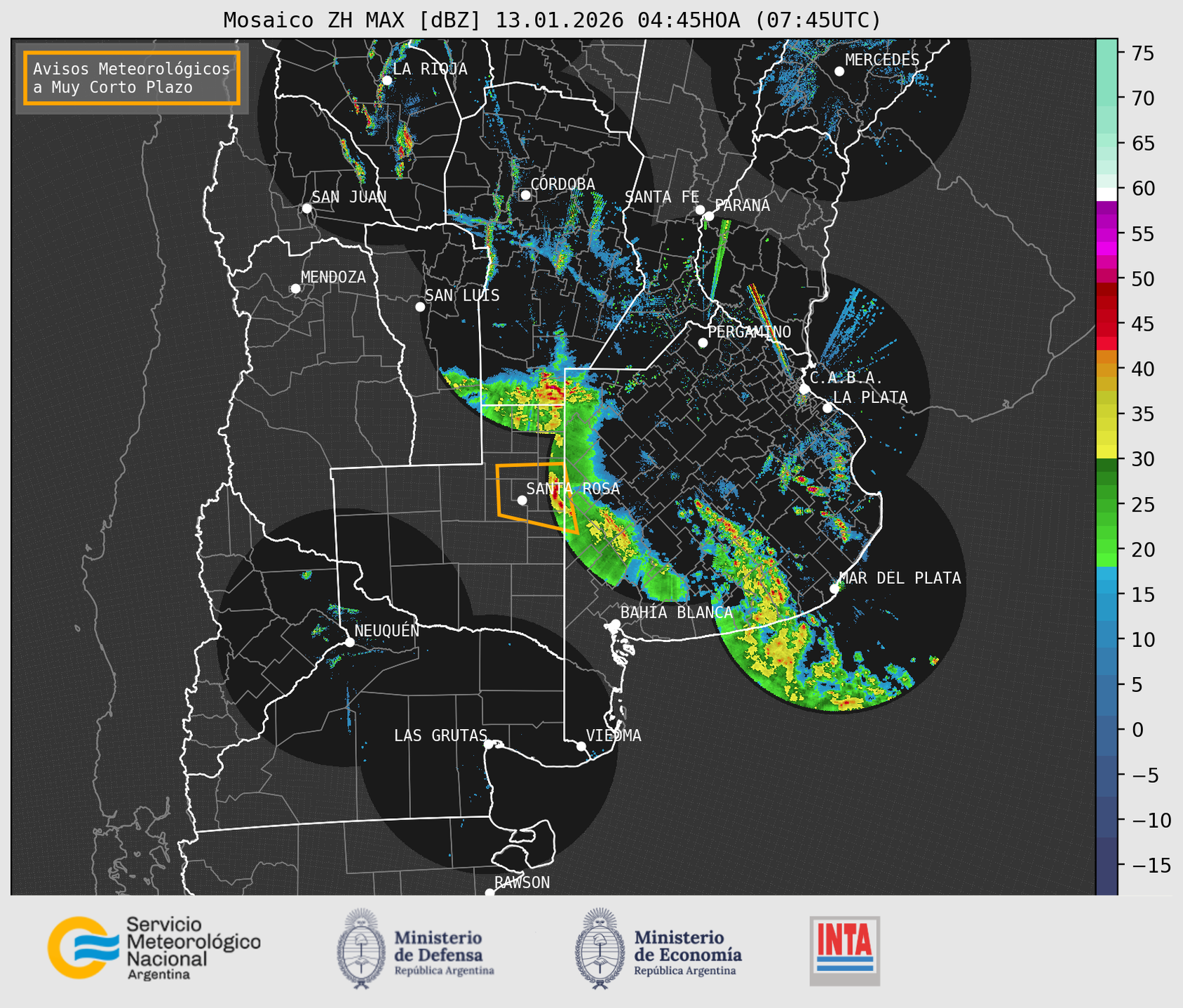Click the CÓRDOBA city label

tap(563, 184)
